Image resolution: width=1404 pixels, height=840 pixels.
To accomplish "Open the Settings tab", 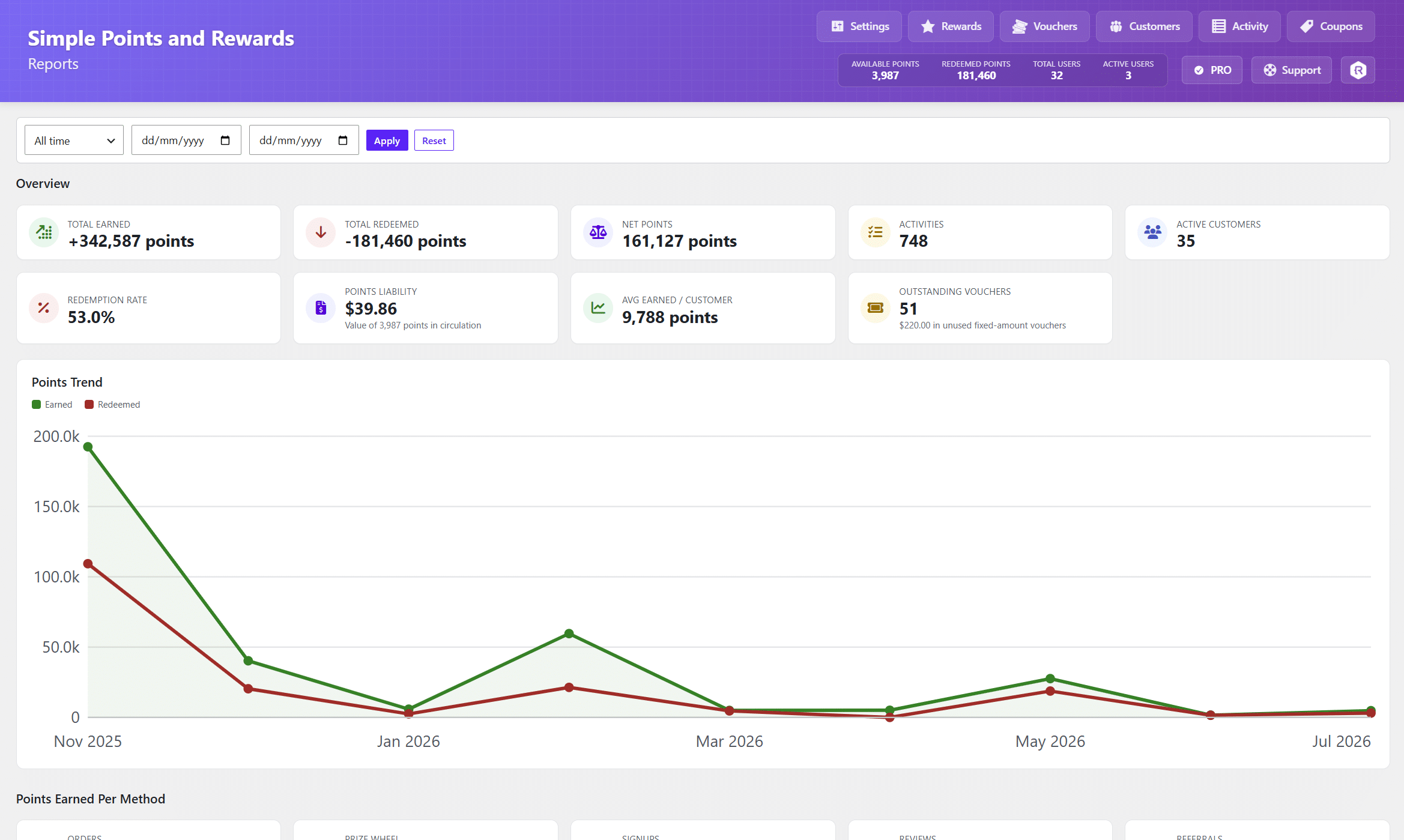I will [x=859, y=26].
